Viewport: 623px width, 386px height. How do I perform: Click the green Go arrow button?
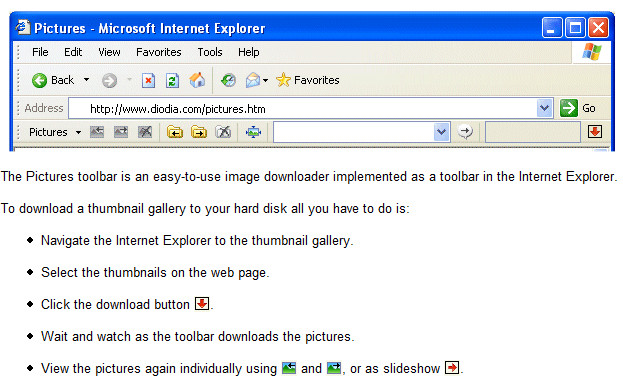click(569, 108)
